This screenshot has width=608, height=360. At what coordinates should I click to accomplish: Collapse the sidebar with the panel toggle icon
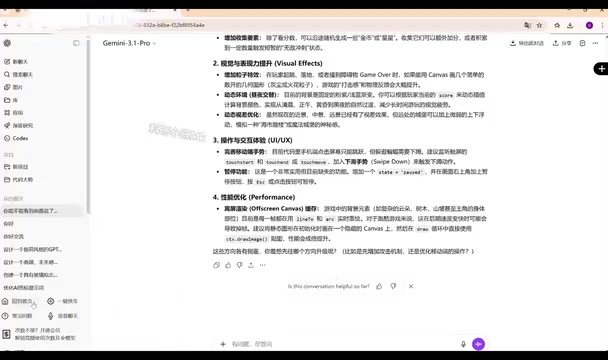point(76,43)
